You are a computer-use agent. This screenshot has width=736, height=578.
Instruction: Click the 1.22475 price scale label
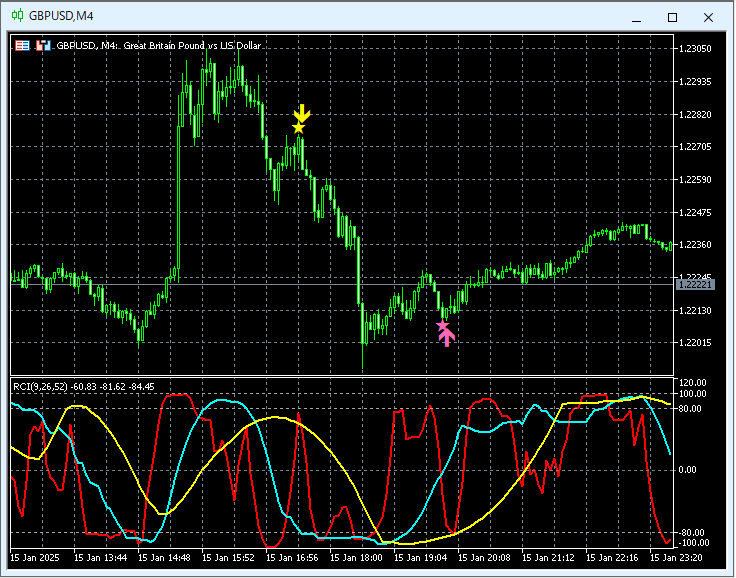coord(695,213)
